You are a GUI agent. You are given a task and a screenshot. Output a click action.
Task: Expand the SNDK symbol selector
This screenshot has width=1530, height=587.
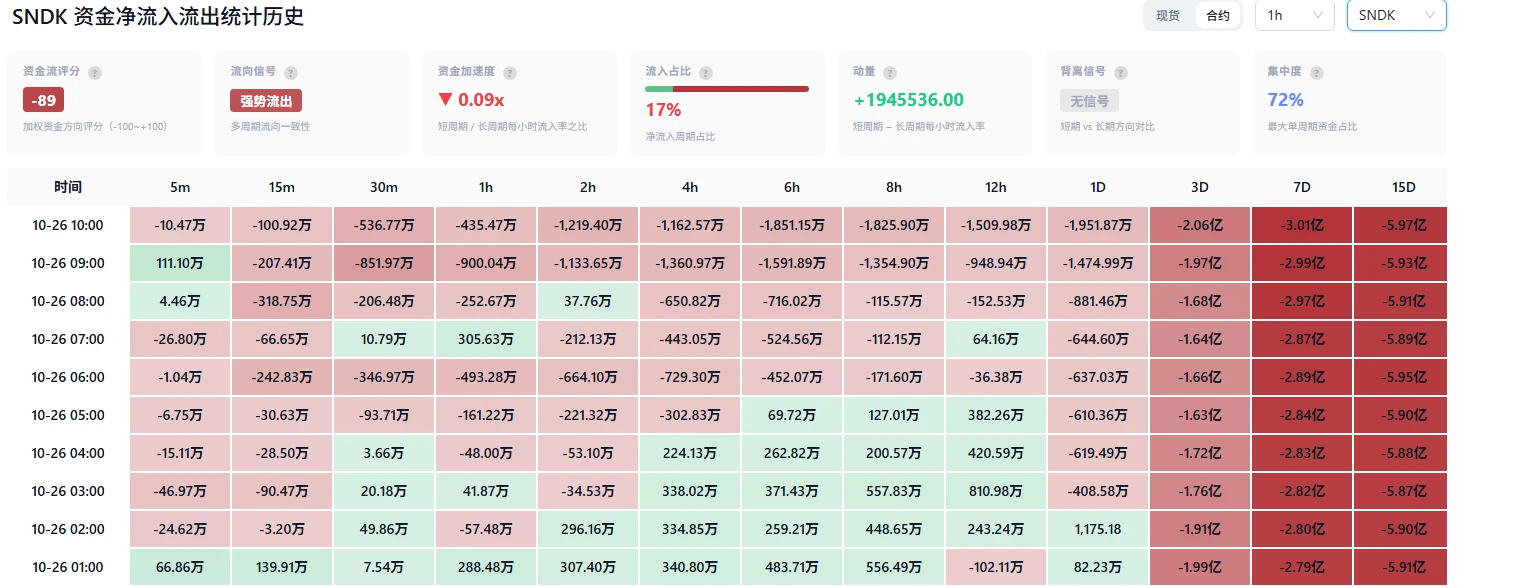tap(1396, 15)
